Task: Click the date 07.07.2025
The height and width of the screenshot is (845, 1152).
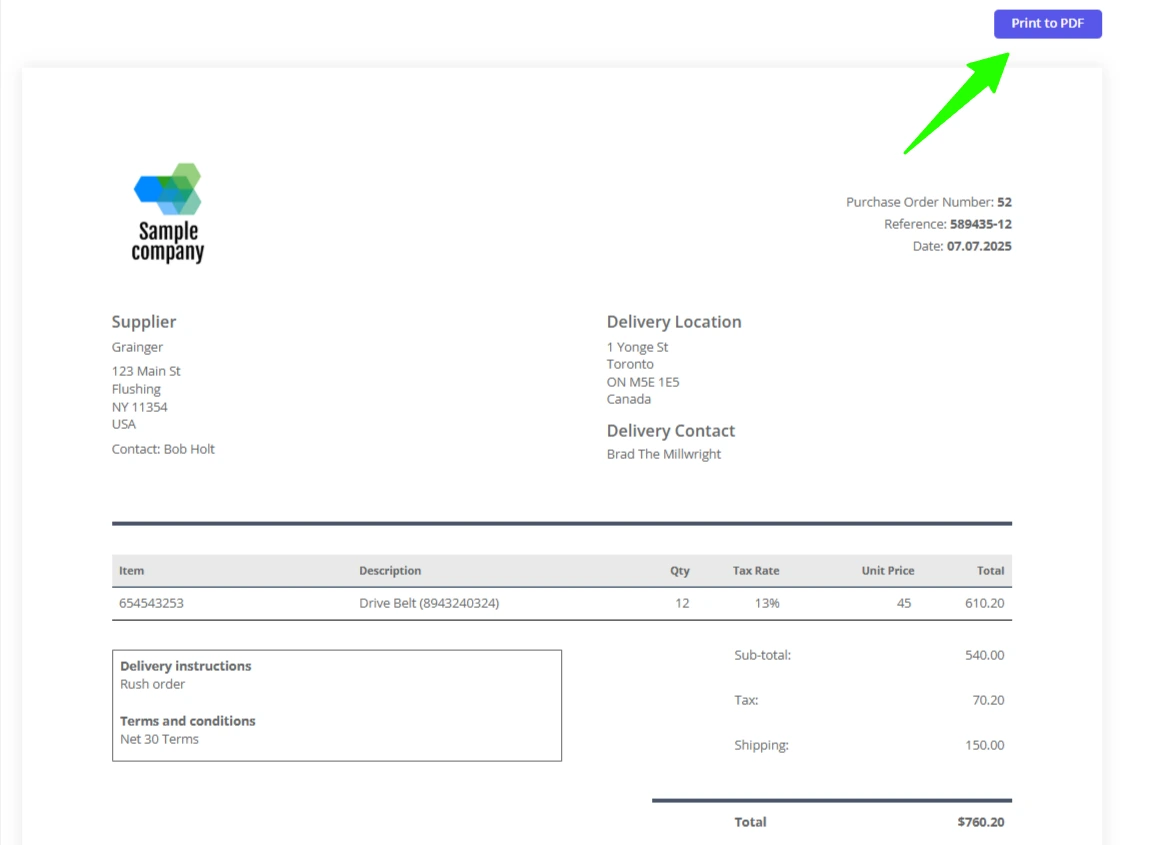Action: [979, 246]
